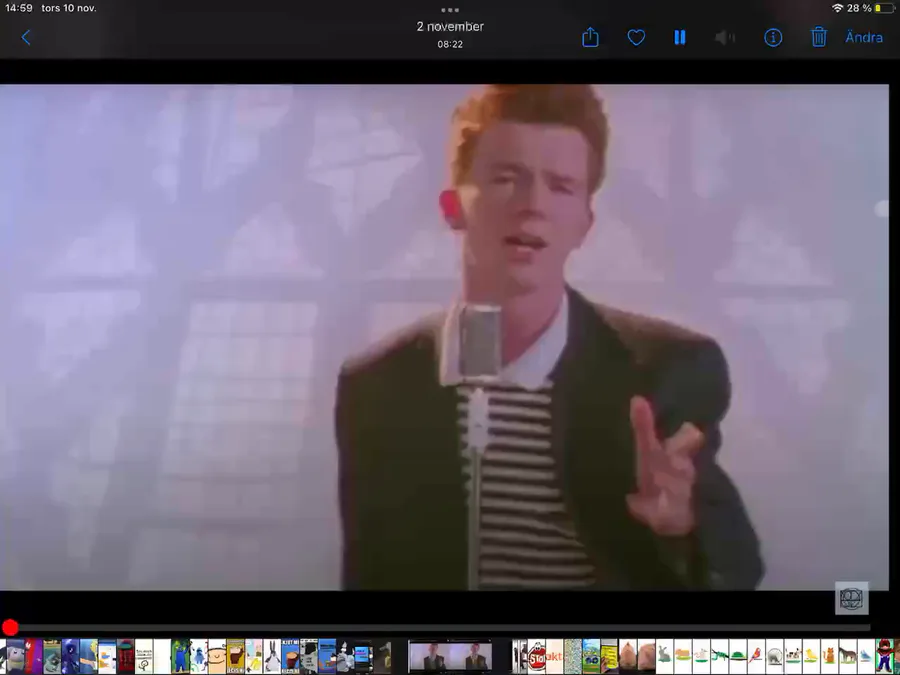The width and height of the screenshot is (900, 675).
Task: Select the swan thumbnail
Action: pos(701,656)
